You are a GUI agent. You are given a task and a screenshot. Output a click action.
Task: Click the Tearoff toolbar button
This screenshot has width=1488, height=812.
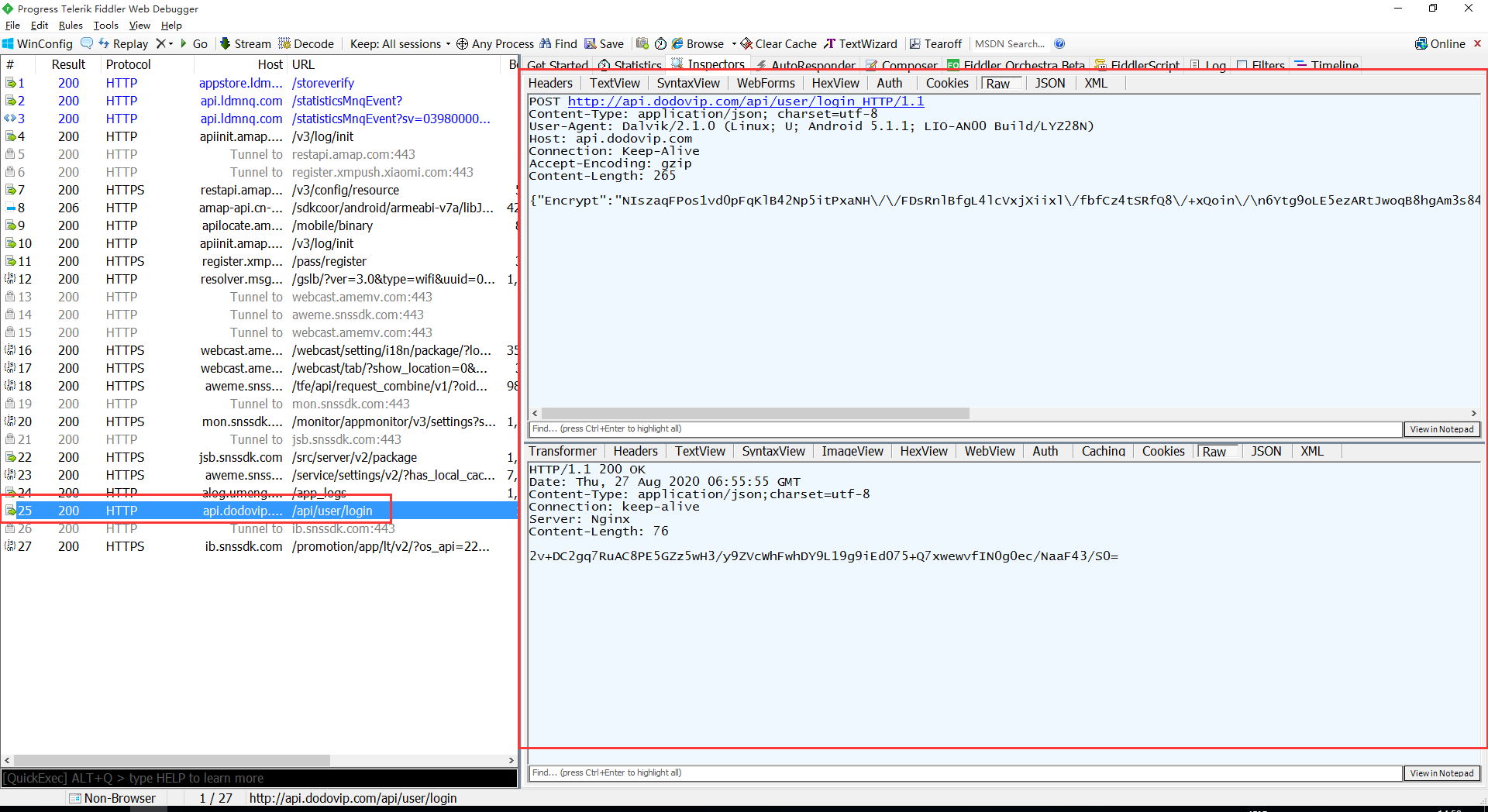[x=935, y=44]
